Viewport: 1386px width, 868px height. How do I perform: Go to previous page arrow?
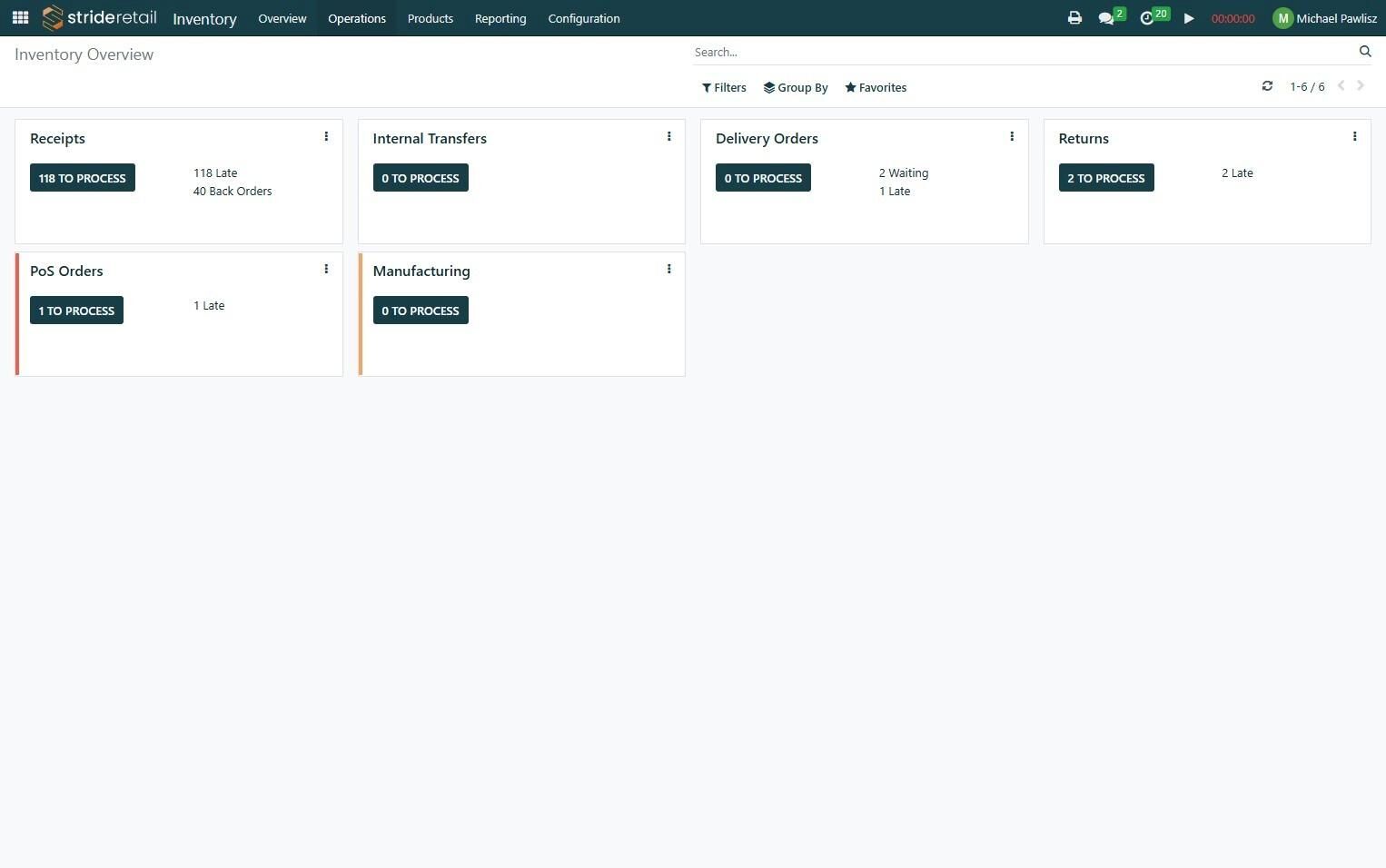pyautogui.click(x=1341, y=86)
